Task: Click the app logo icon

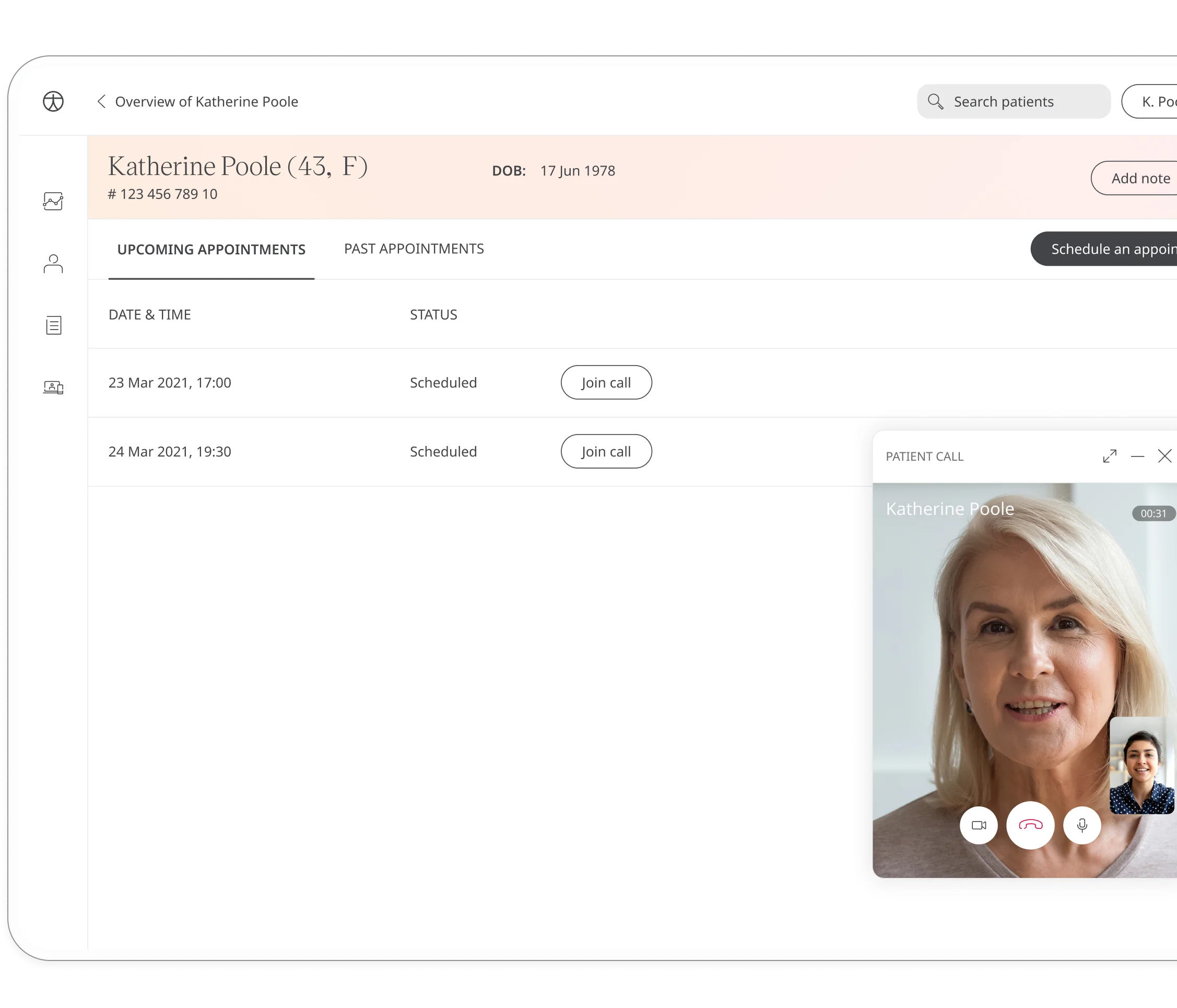Action: tap(53, 102)
